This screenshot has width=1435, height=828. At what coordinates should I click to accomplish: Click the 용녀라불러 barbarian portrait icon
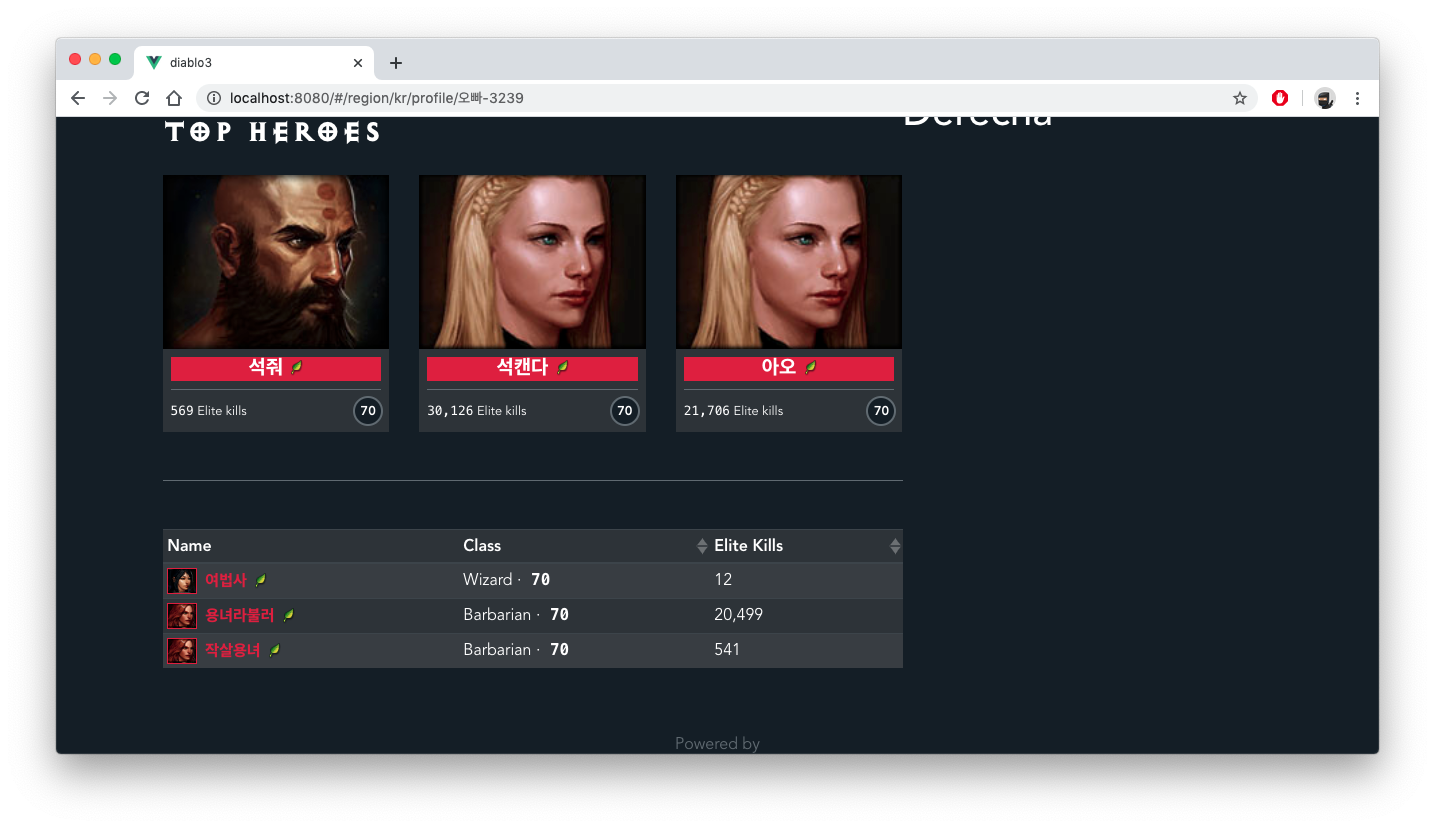pos(182,616)
